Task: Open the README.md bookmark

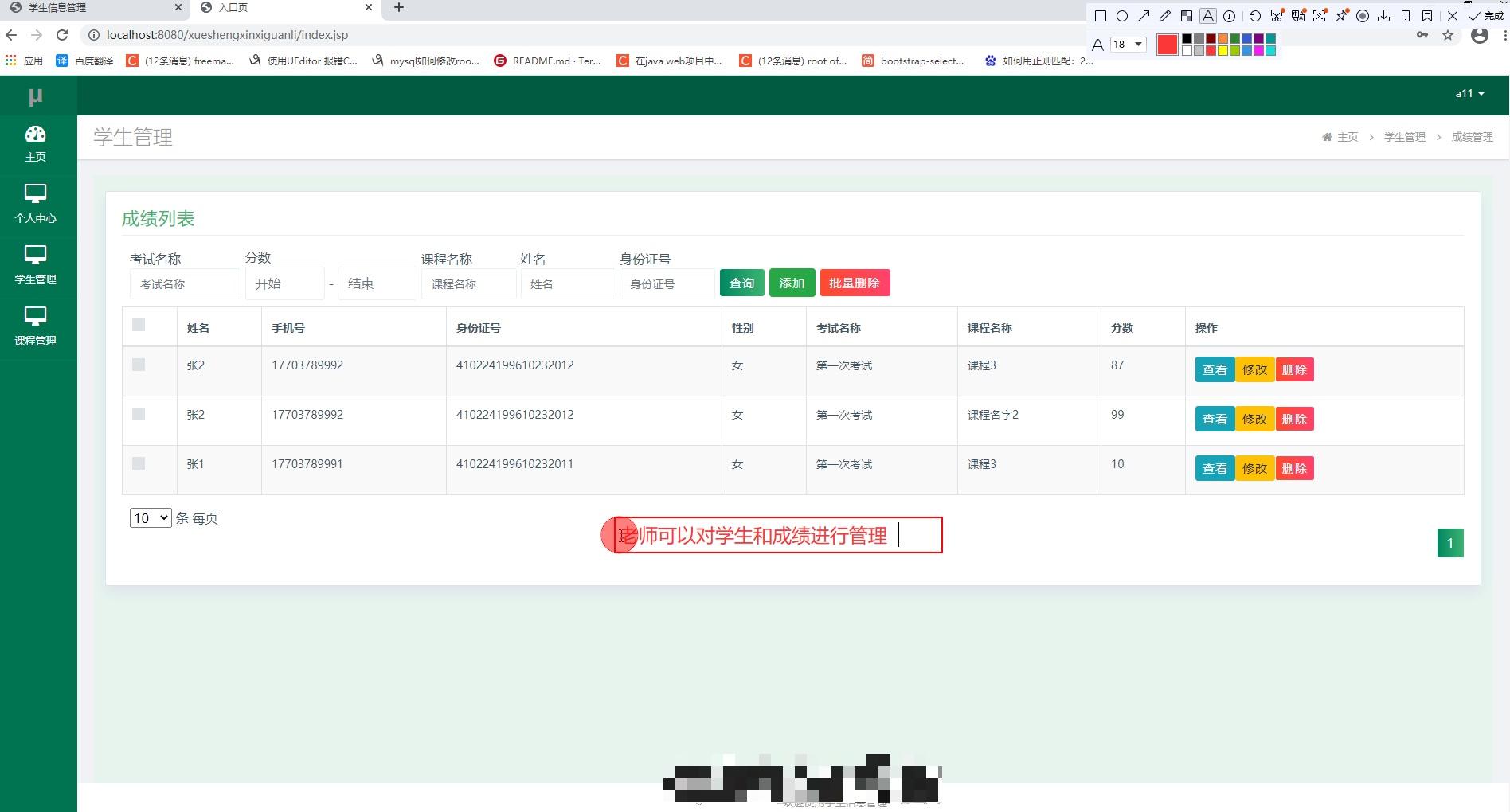Action: tap(548, 61)
